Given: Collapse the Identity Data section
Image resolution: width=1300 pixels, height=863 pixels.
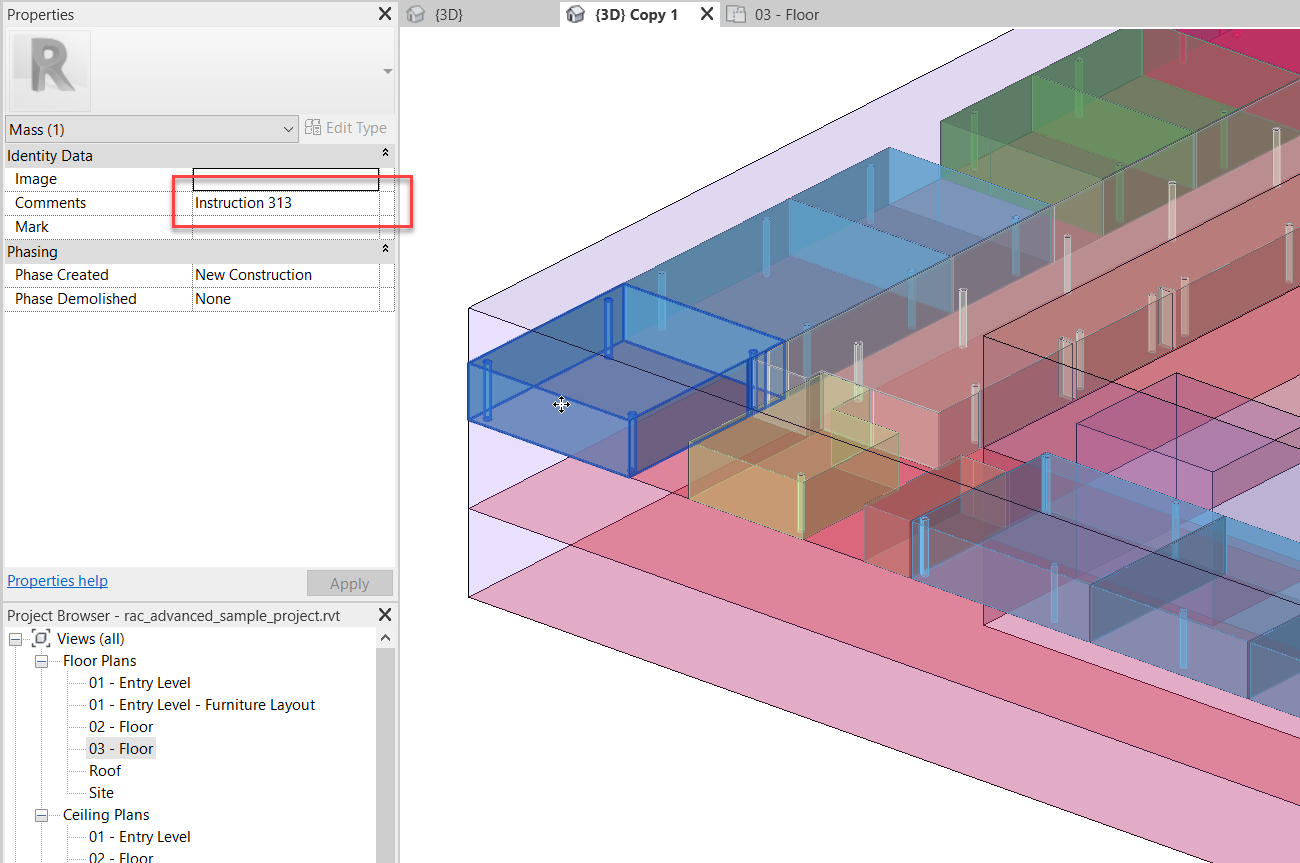Looking at the screenshot, I should coord(386,155).
